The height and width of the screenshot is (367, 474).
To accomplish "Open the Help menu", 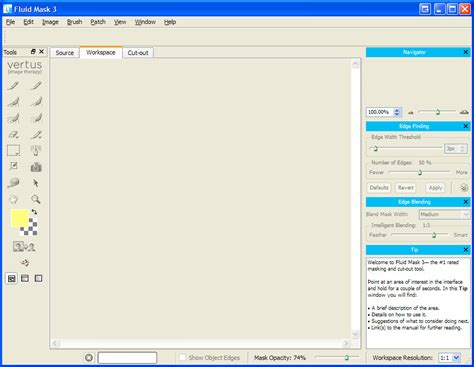I will coord(170,22).
